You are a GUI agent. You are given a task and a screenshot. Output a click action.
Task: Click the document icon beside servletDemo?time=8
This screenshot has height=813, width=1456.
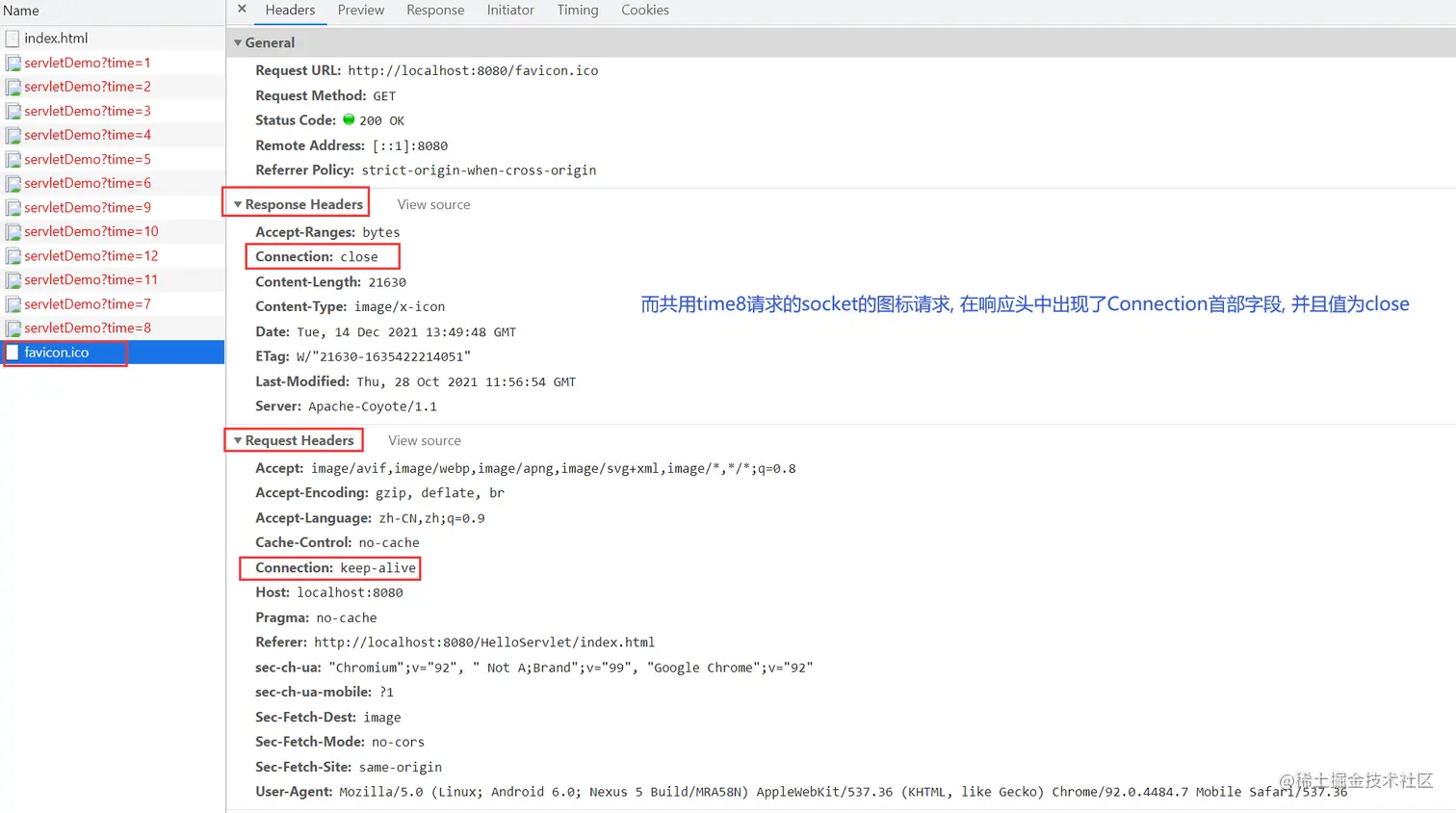pyautogui.click(x=13, y=328)
